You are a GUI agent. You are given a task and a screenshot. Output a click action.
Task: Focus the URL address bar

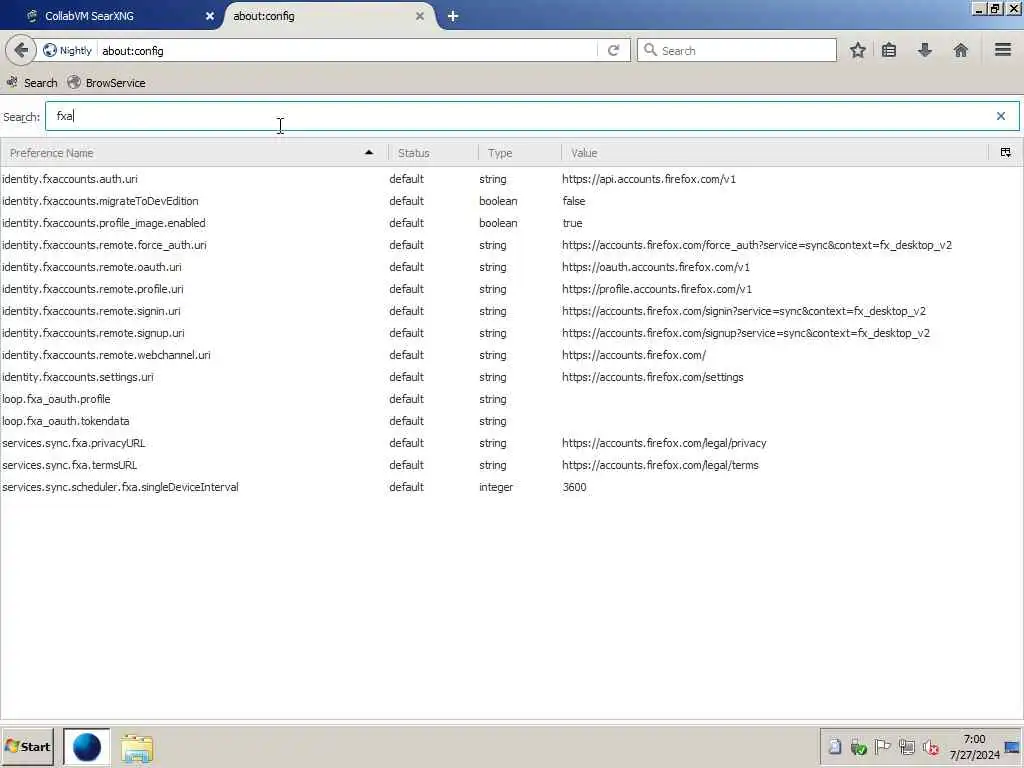(x=346, y=51)
